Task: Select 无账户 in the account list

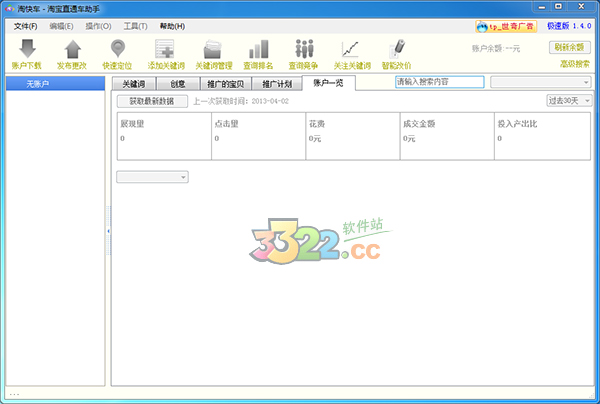Action: coord(55,84)
